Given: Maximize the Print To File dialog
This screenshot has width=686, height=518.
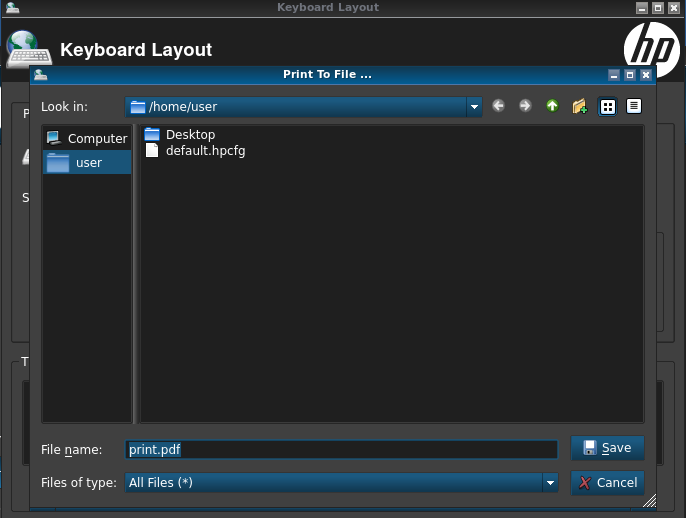Looking at the screenshot, I should (630, 75).
